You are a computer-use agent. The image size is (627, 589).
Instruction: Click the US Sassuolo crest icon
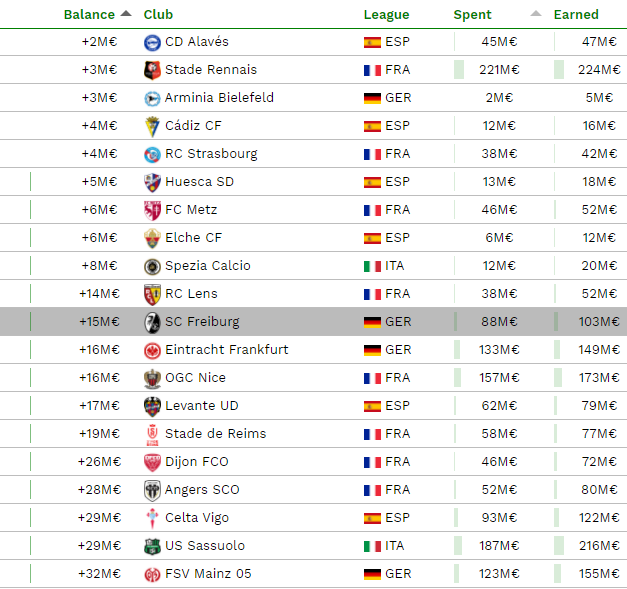point(152,547)
